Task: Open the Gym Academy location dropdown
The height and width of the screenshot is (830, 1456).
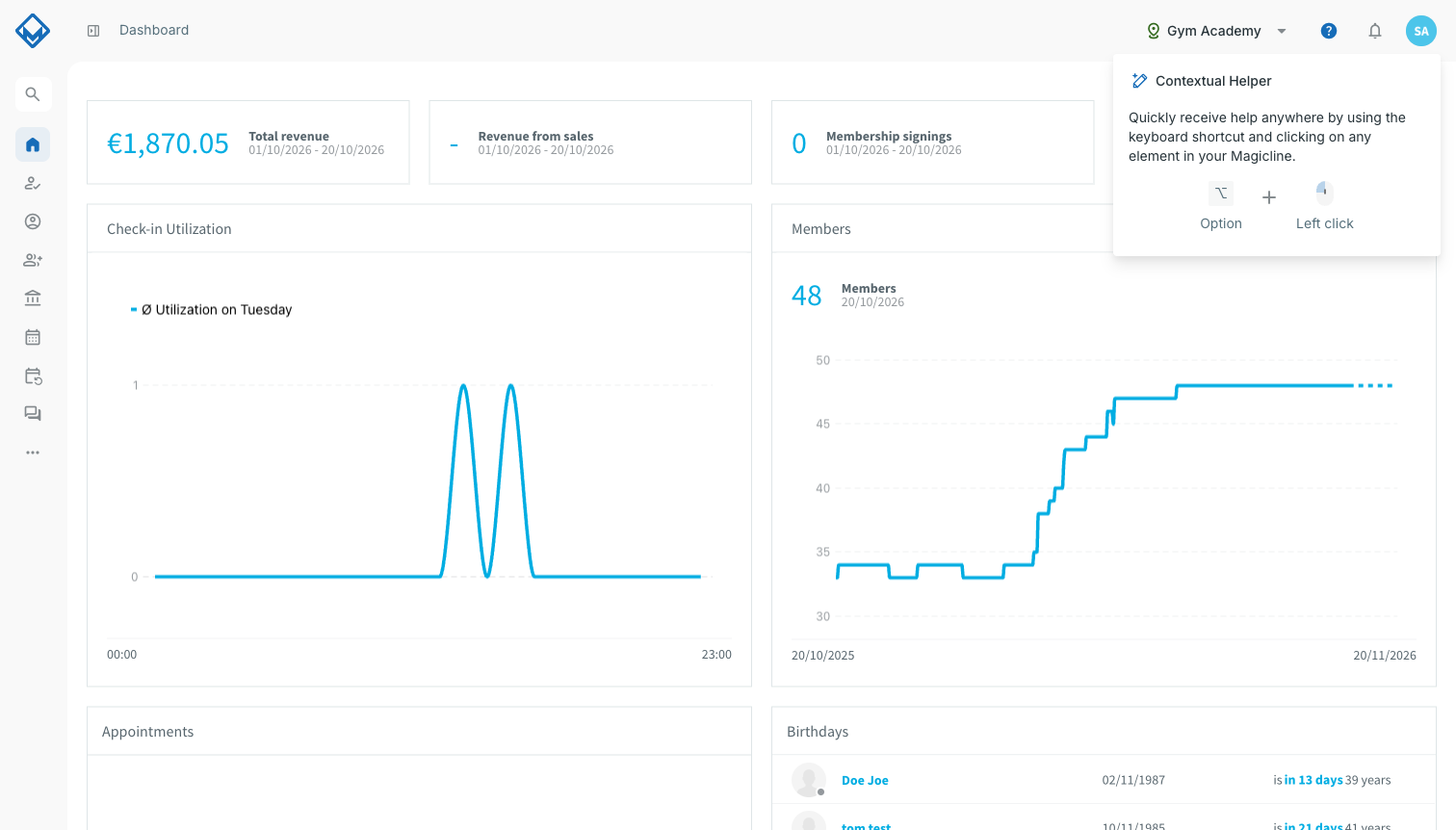Action: click(x=1216, y=31)
